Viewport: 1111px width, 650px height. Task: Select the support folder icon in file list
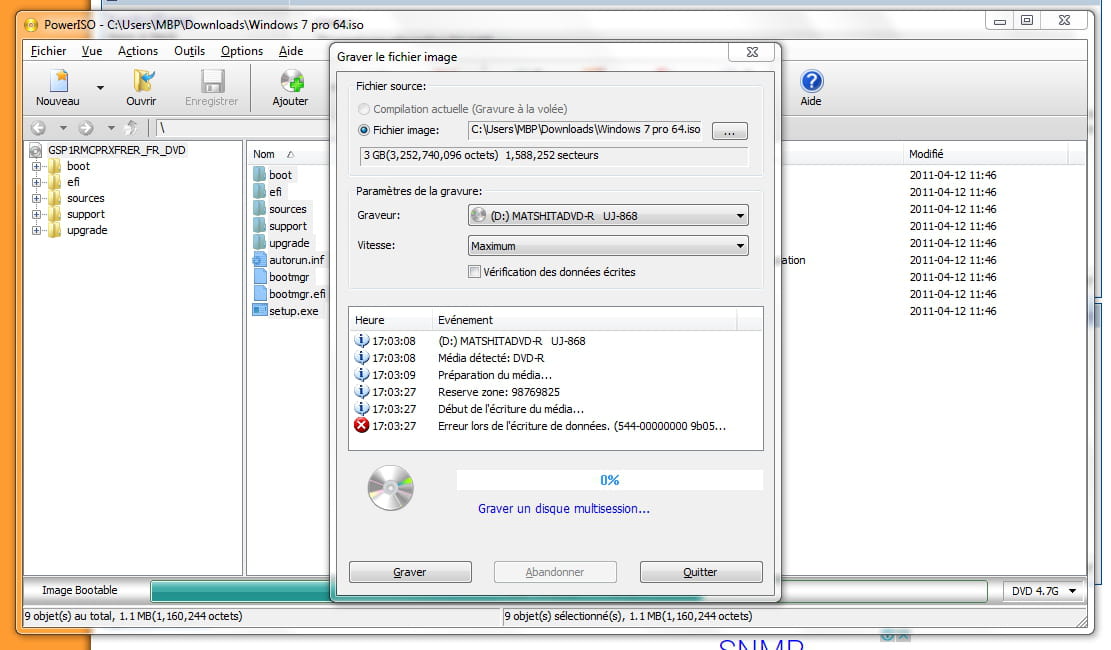pos(259,225)
